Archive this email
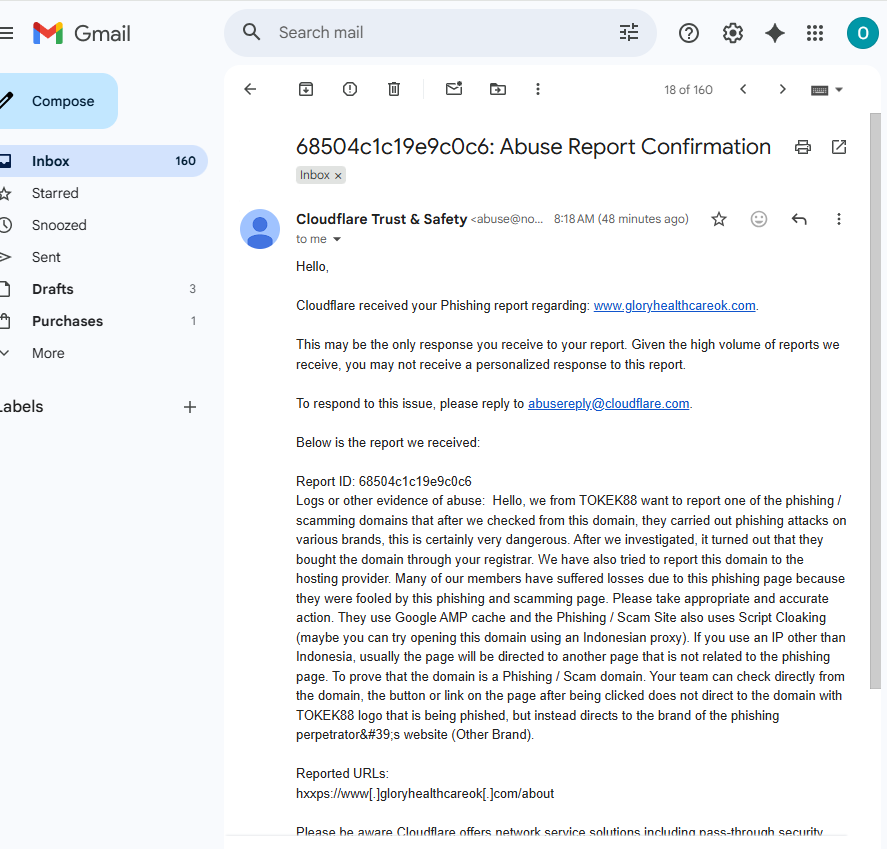 click(305, 89)
